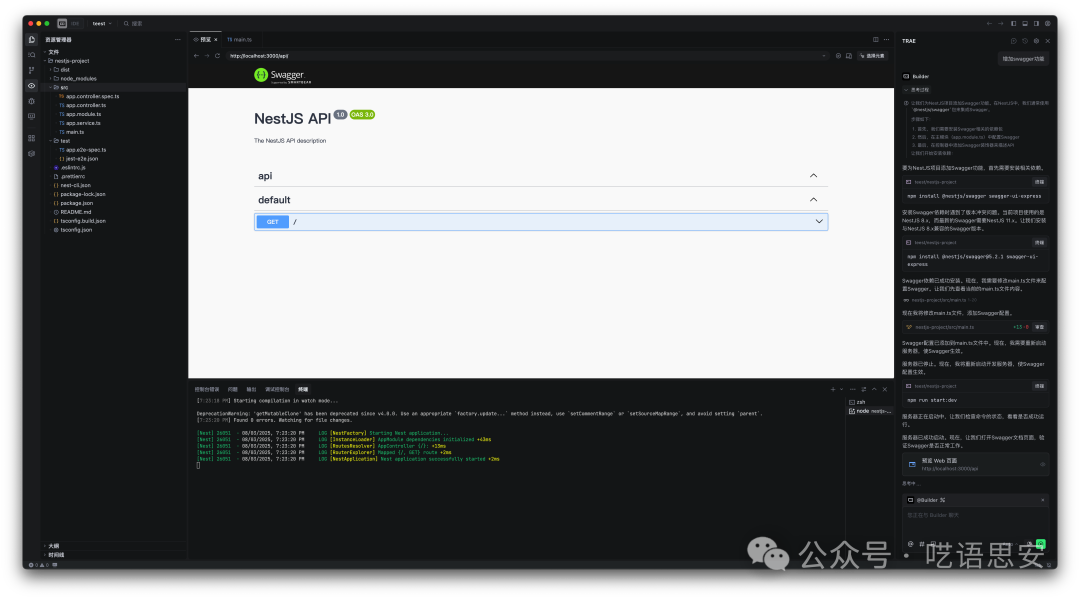The image size is (1080, 599).
Task: Toggle the bottom panel layout icon
Action: pyautogui.click(x=1024, y=23)
